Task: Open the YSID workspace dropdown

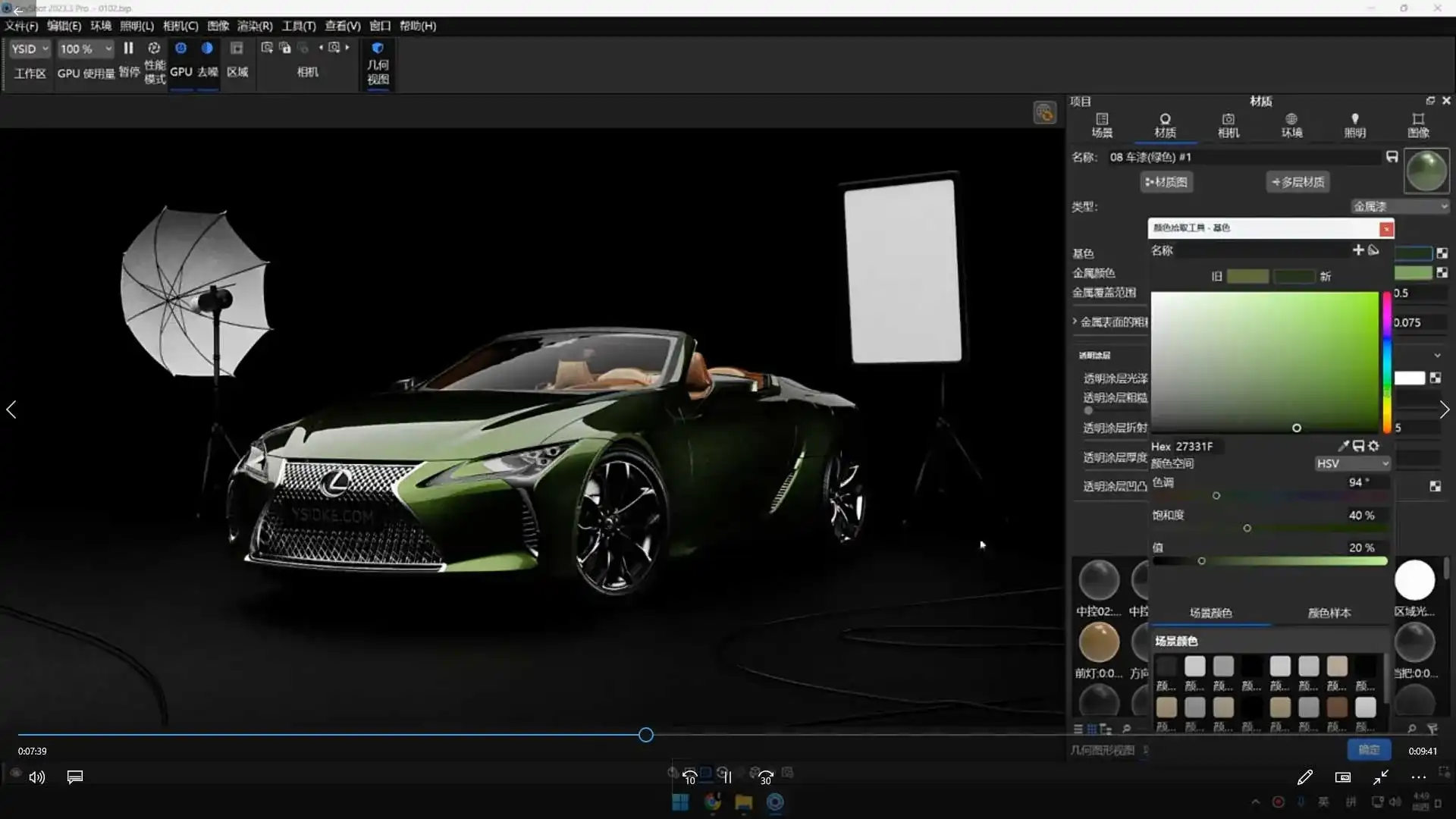Action: click(30, 49)
